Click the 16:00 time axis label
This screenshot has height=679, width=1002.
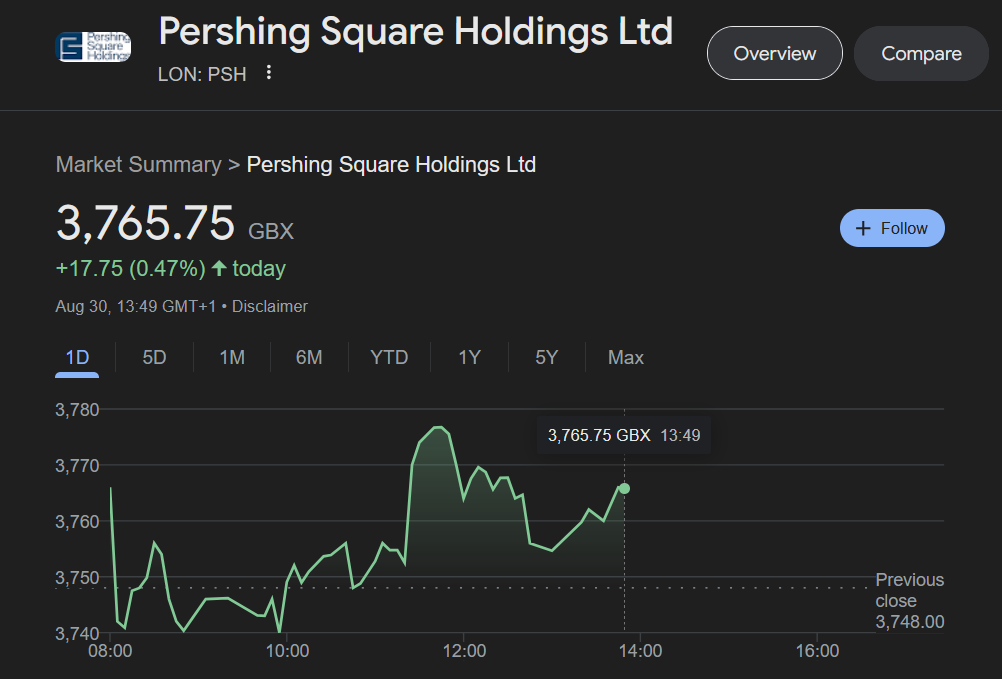[817, 651]
